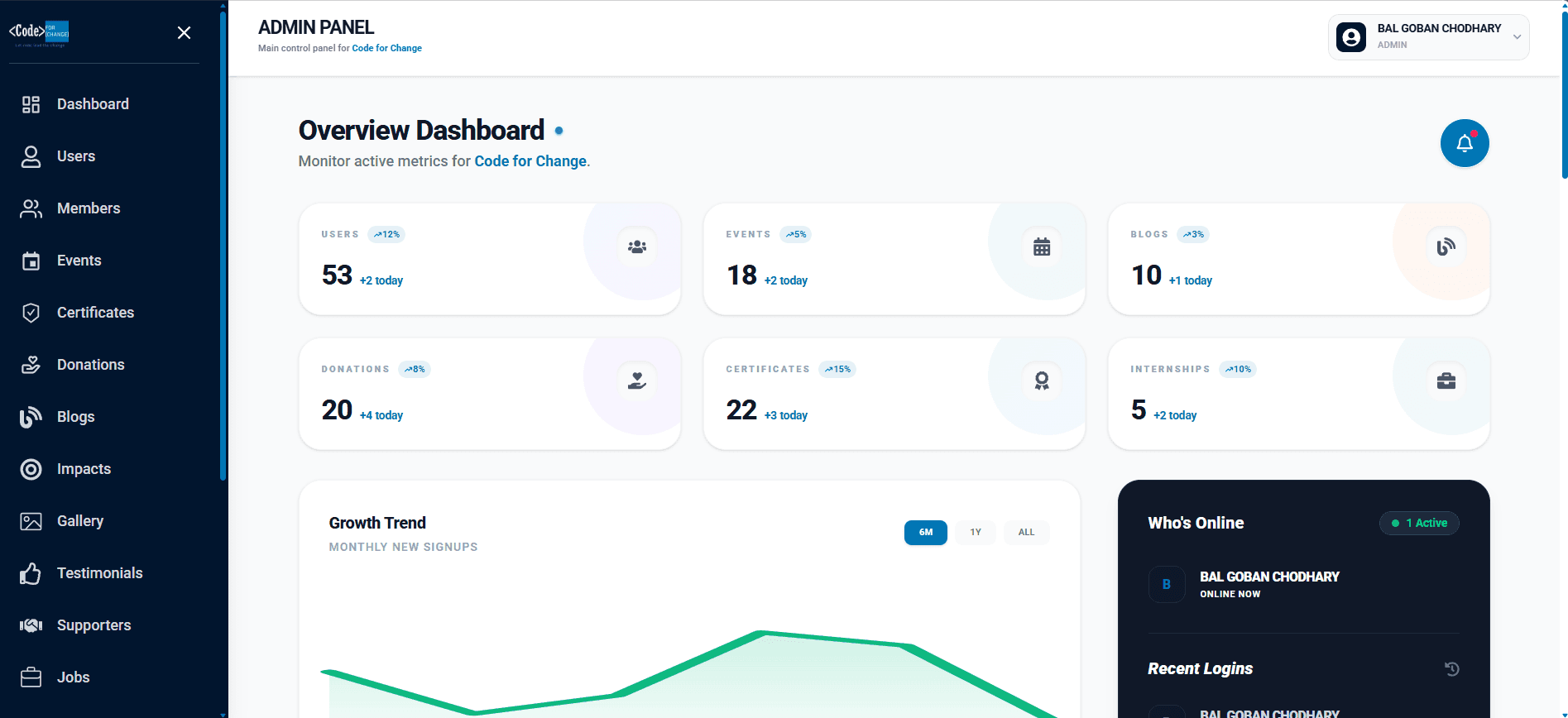Click the Recent Logins heading

click(x=1200, y=668)
